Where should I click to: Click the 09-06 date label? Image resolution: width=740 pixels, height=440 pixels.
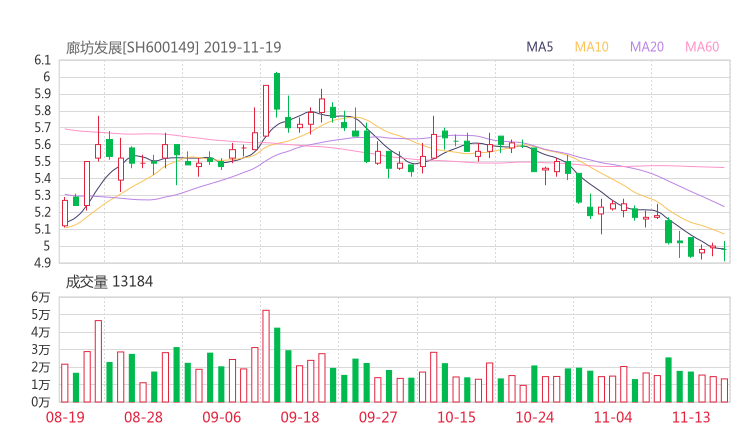coord(221,417)
